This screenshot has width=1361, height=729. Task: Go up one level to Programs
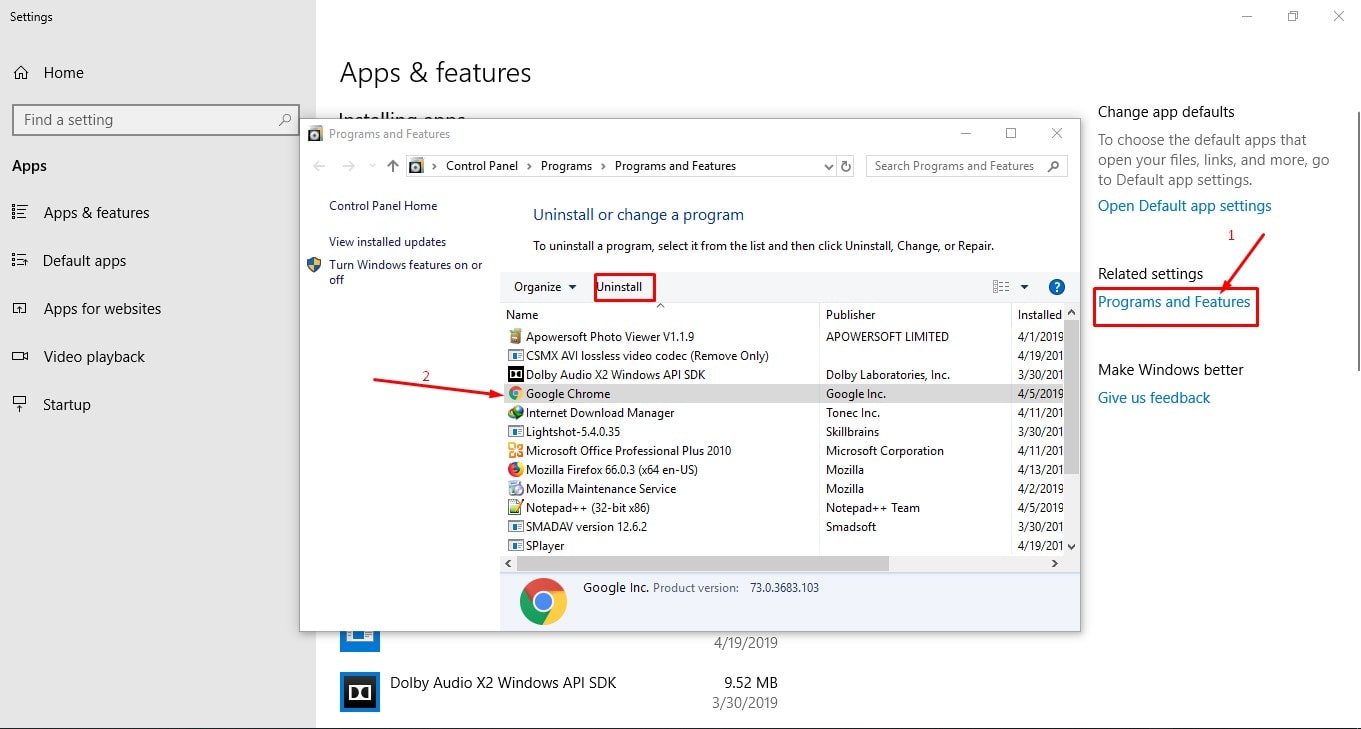click(393, 166)
